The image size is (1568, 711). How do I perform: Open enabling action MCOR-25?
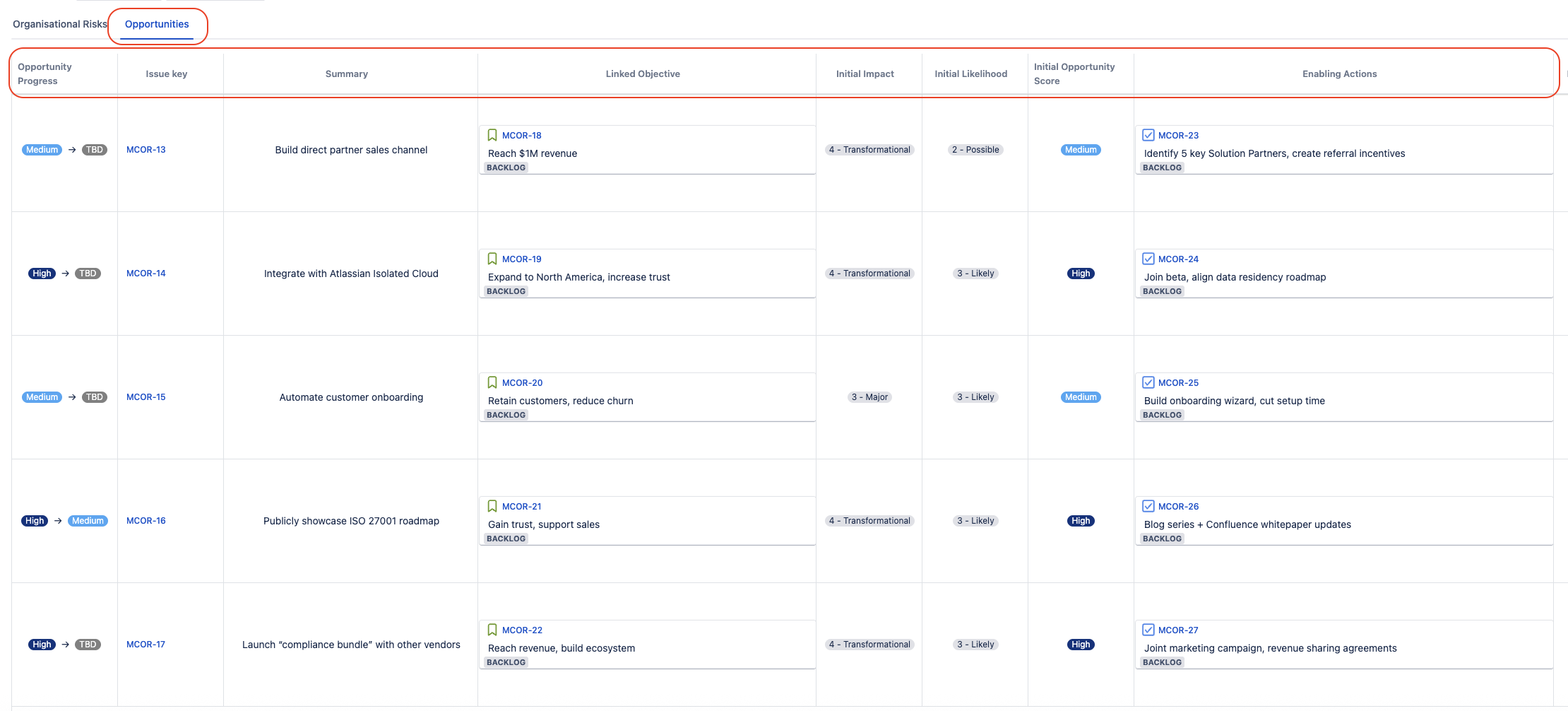coord(1178,383)
